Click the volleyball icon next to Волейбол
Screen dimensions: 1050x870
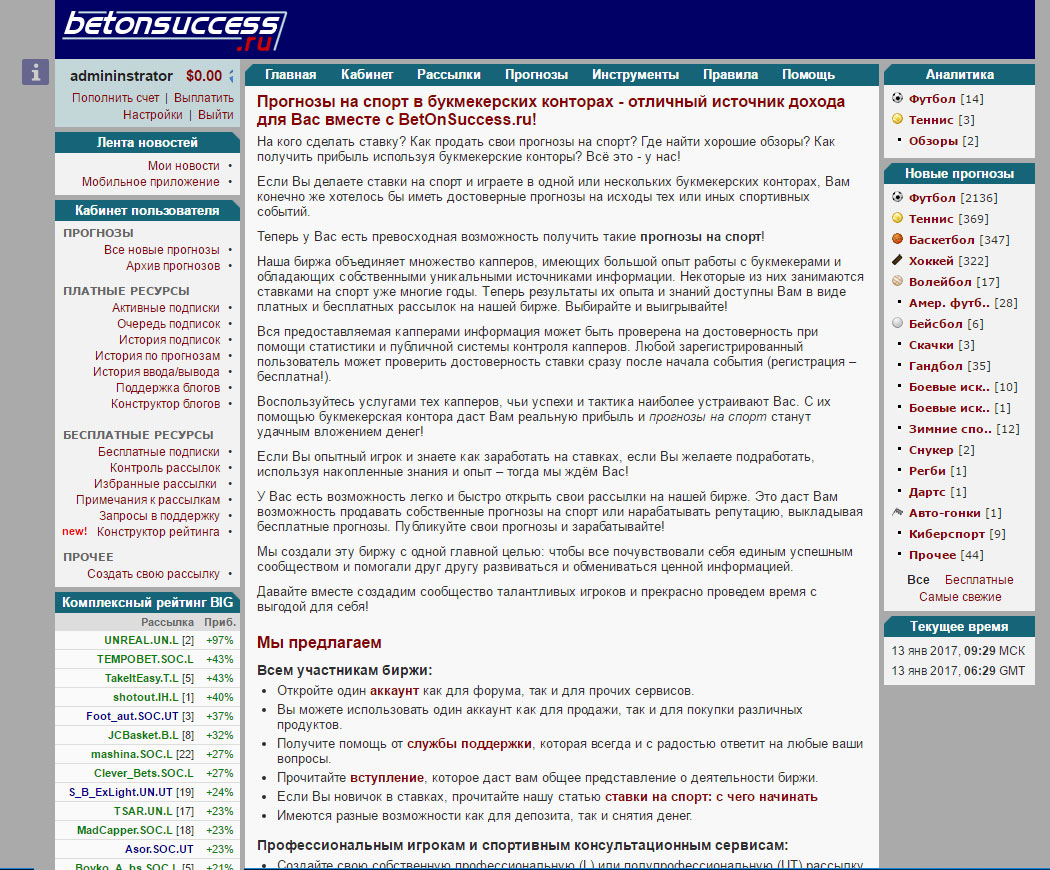(x=897, y=281)
